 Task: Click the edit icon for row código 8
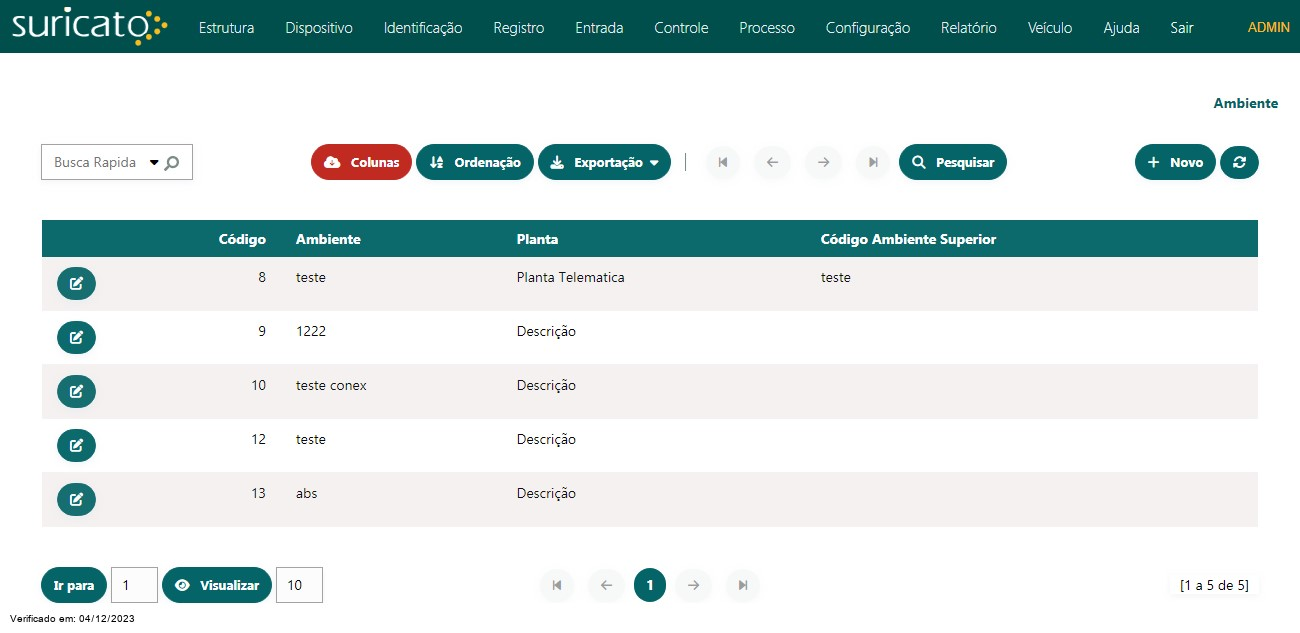pyautogui.click(x=76, y=284)
